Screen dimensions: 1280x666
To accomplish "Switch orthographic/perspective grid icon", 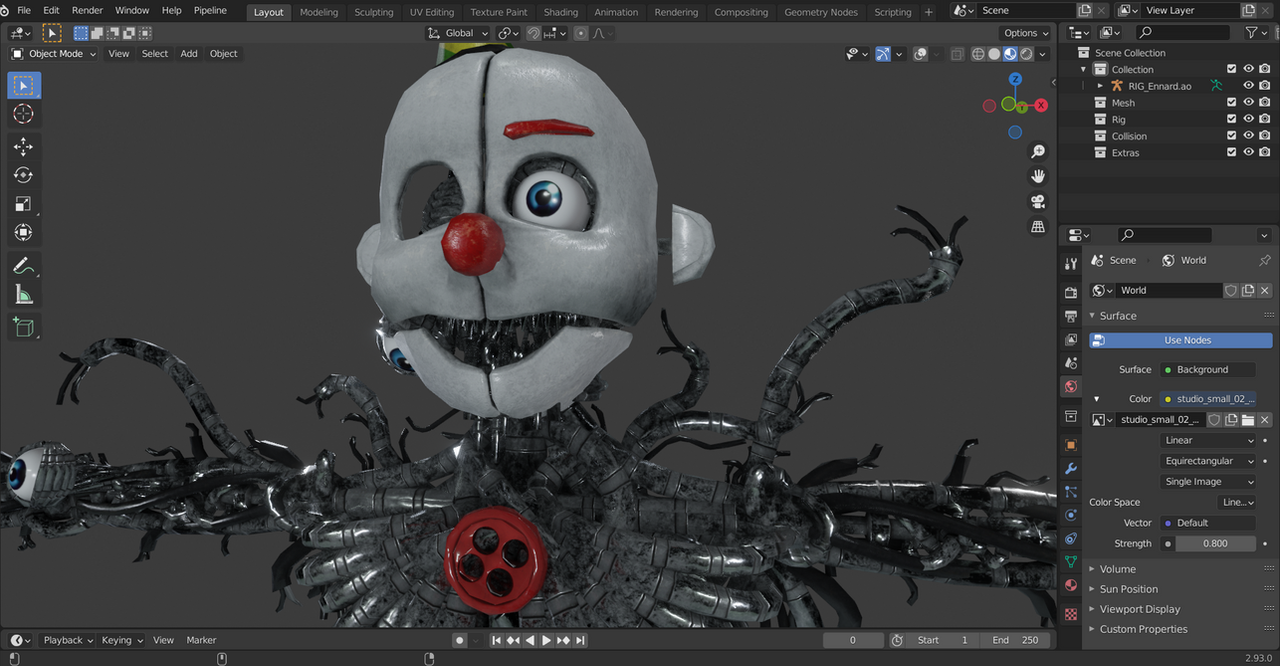I will coord(1038,227).
